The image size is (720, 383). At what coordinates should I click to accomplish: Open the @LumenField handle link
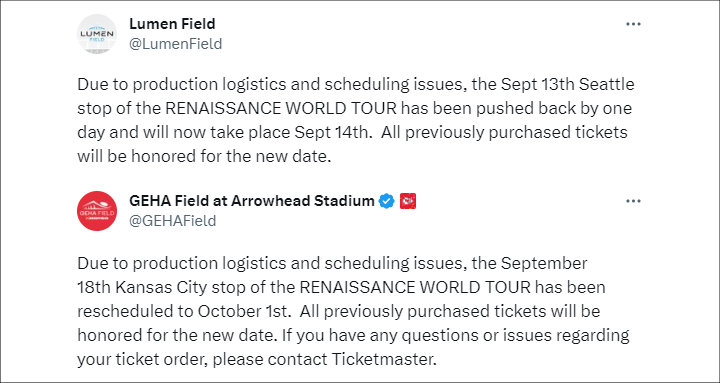tap(175, 44)
